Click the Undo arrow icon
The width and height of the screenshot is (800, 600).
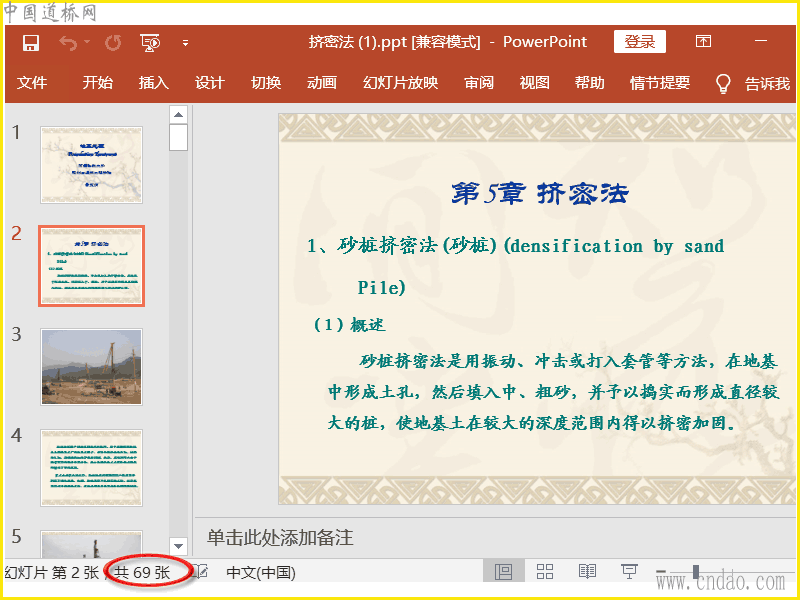pyautogui.click(x=68, y=43)
